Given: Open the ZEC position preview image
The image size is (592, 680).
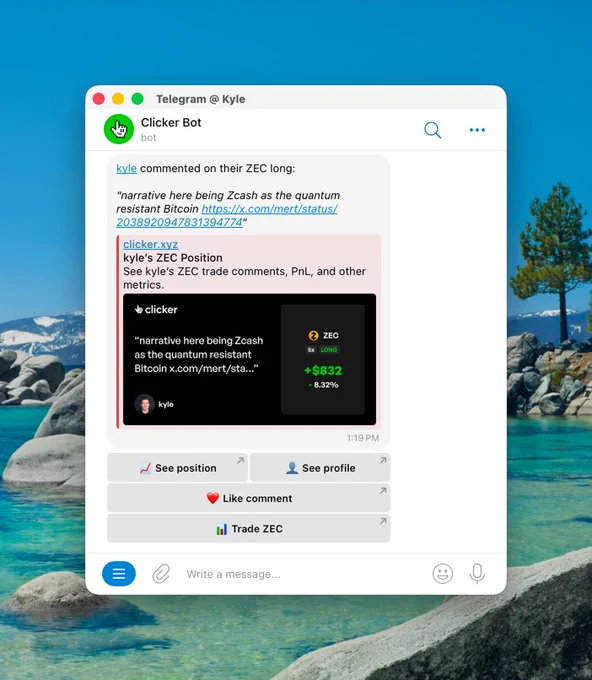Looking at the screenshot, I should point(249,359).
